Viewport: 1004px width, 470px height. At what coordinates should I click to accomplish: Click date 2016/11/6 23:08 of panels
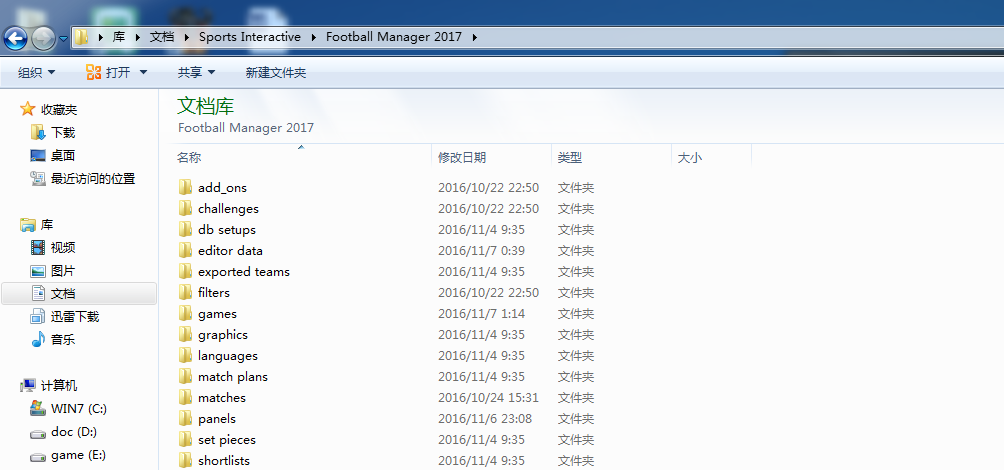[x=485, y=419]
